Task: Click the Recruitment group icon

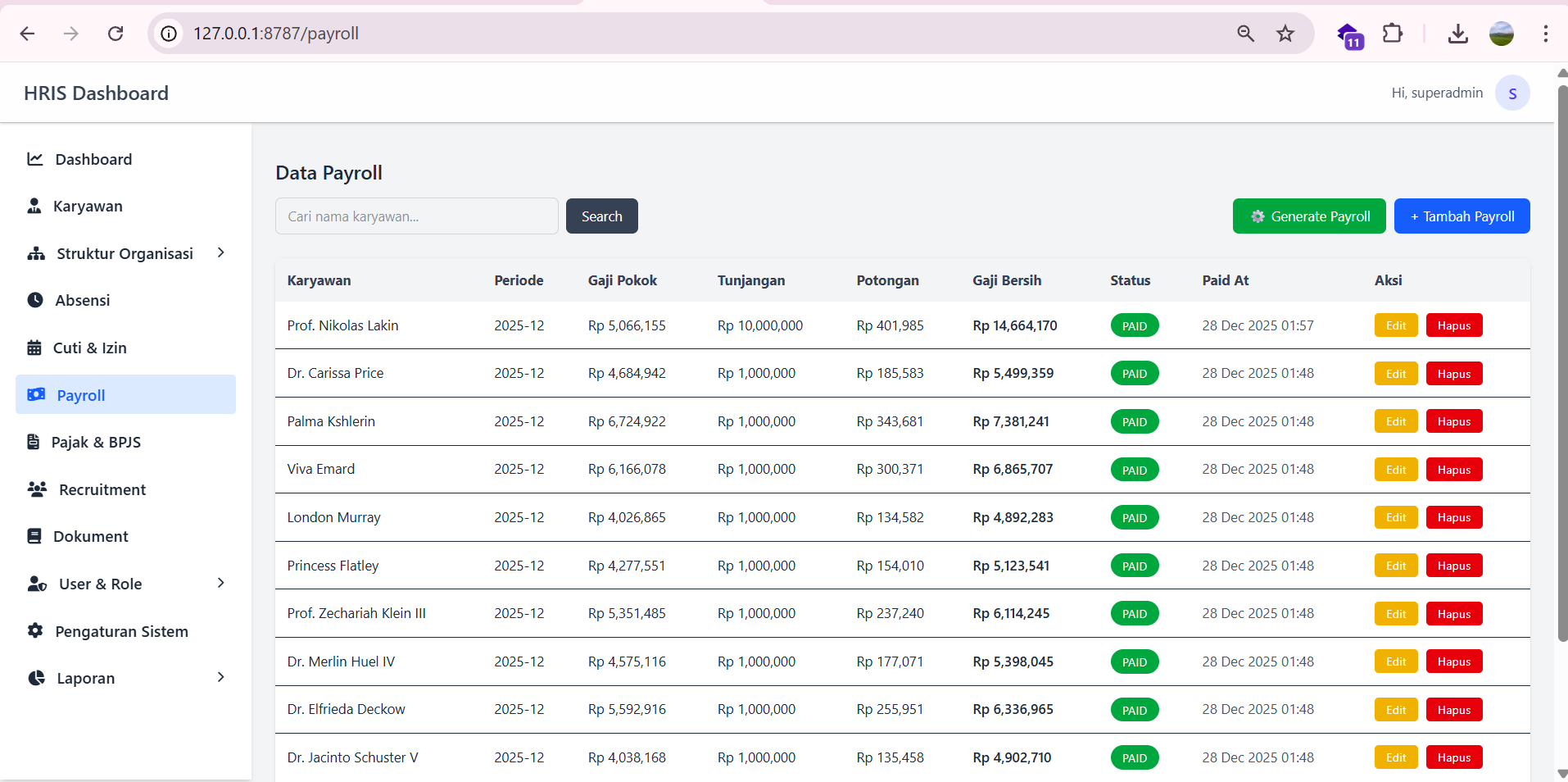Action: click(x=37, y=489)
